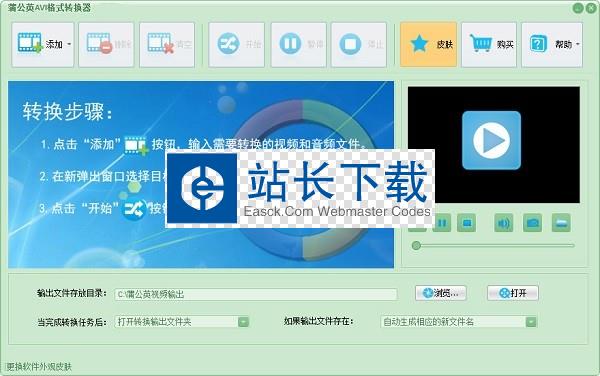
Task: Click the 浏览... (Browse) button
Action: 440,293
